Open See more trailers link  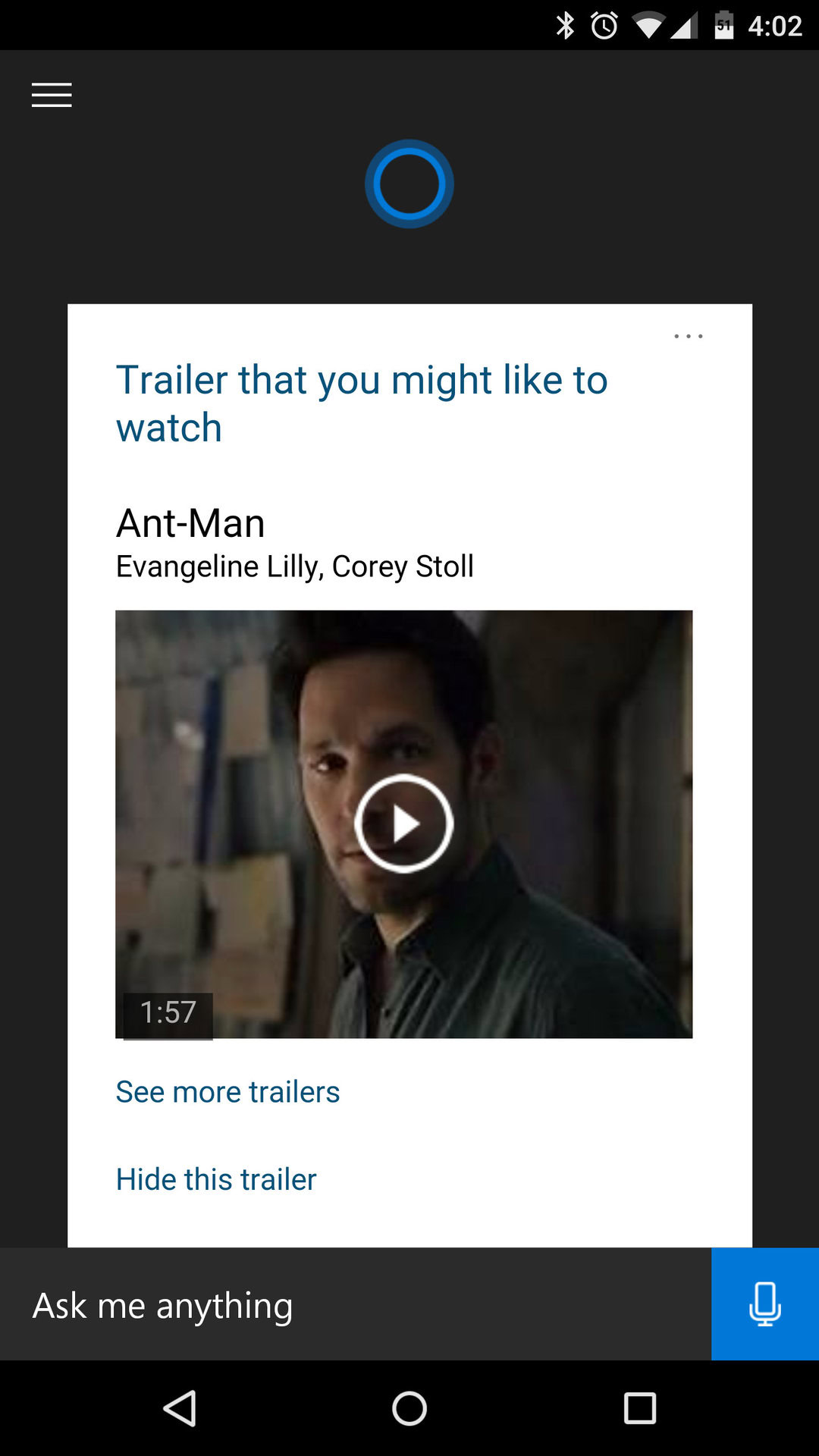point(227,1092)
